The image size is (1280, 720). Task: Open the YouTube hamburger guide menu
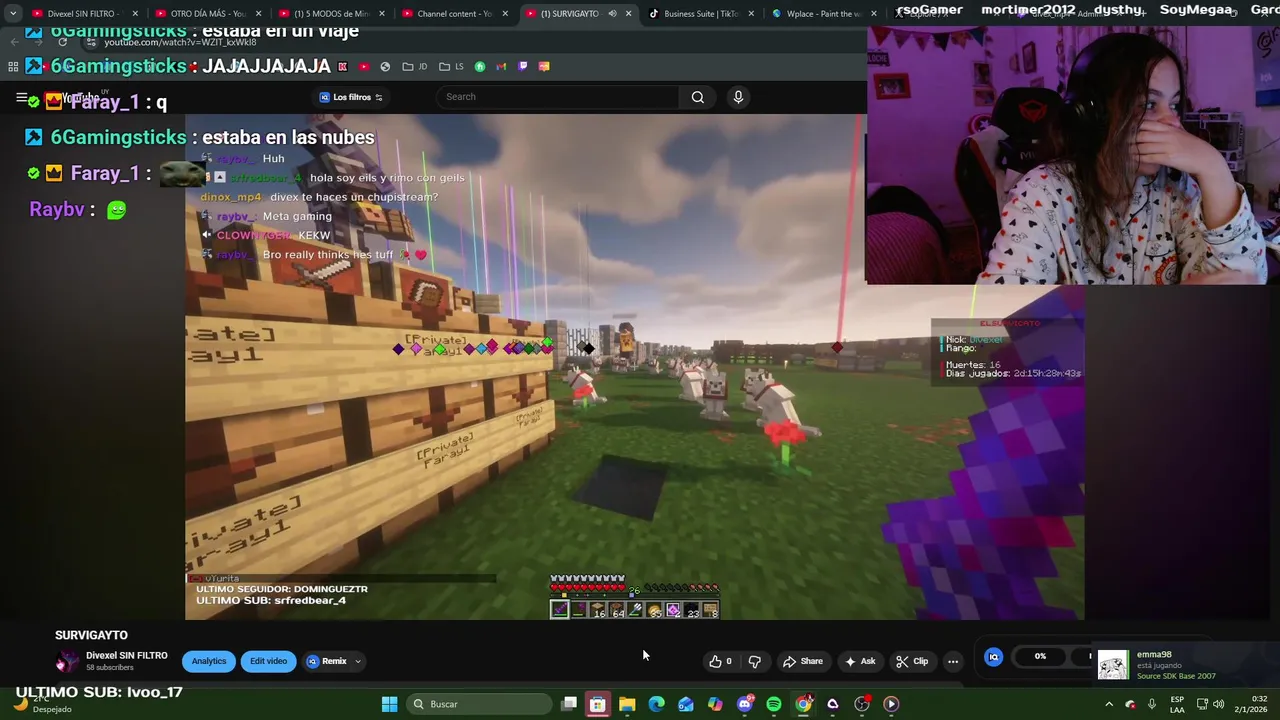pos(21,97)
